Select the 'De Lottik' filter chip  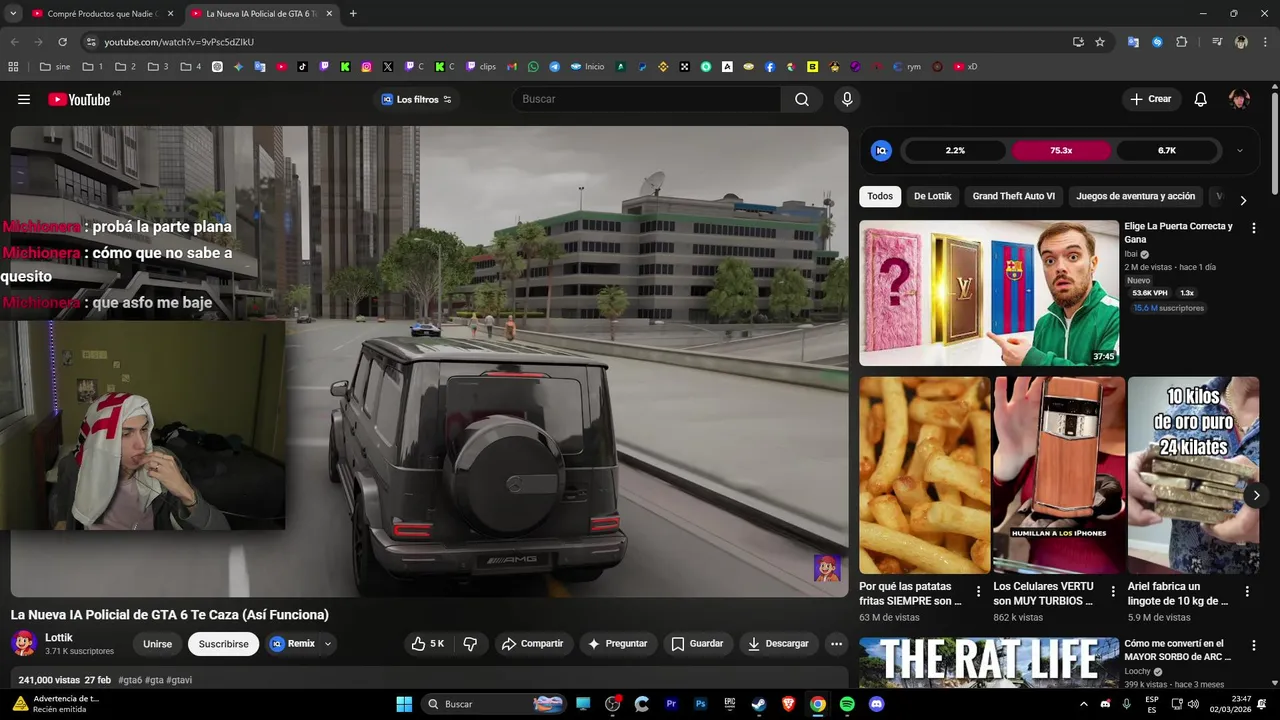(x=932, y=196)
